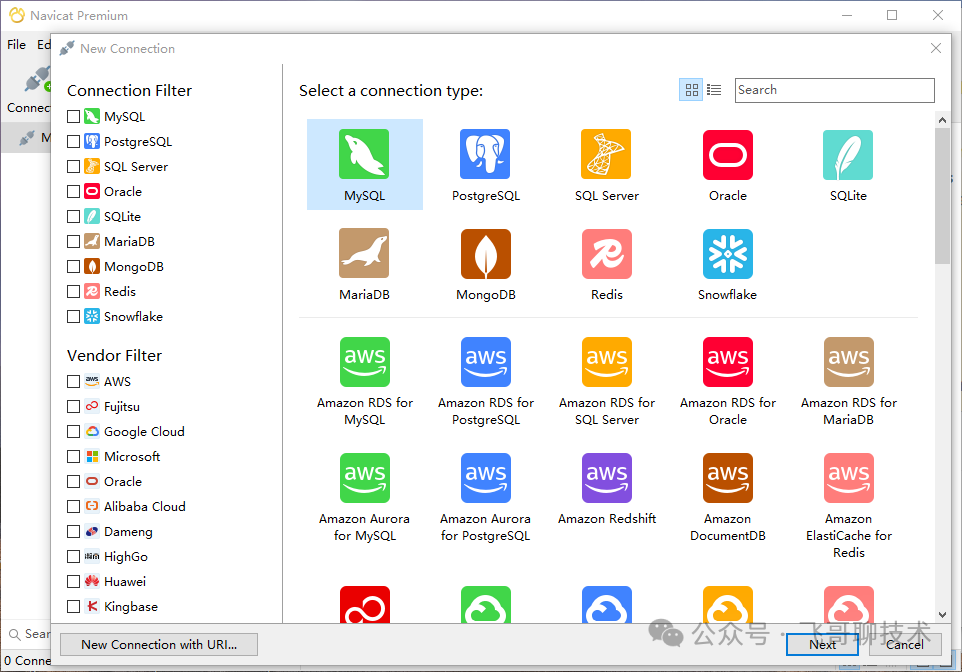Switch to grid icon view

click(691, 90)
